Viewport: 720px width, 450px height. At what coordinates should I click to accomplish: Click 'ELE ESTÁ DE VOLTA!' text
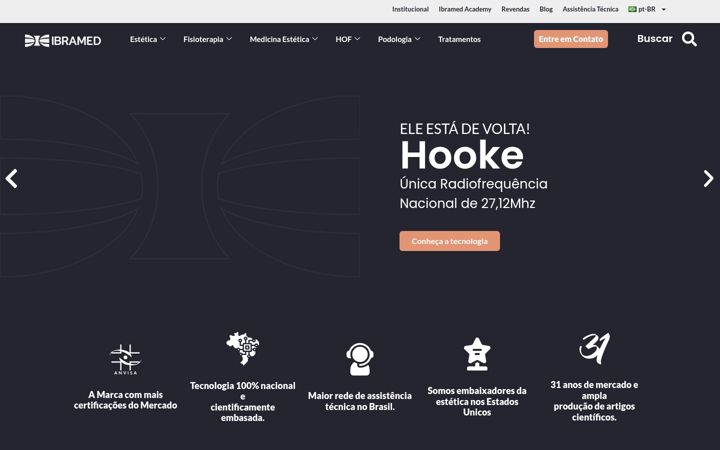465,129
